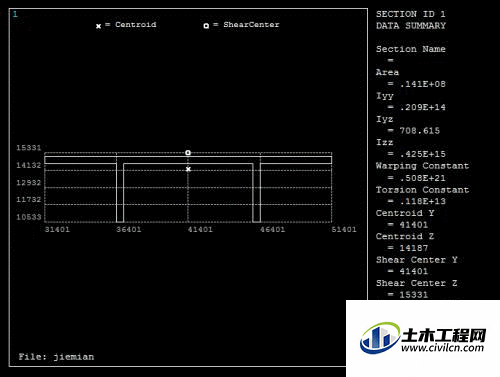Viewport: 500px width, 377px height.
Task: Click the 'Section Name' label
Action: (411, 49)
